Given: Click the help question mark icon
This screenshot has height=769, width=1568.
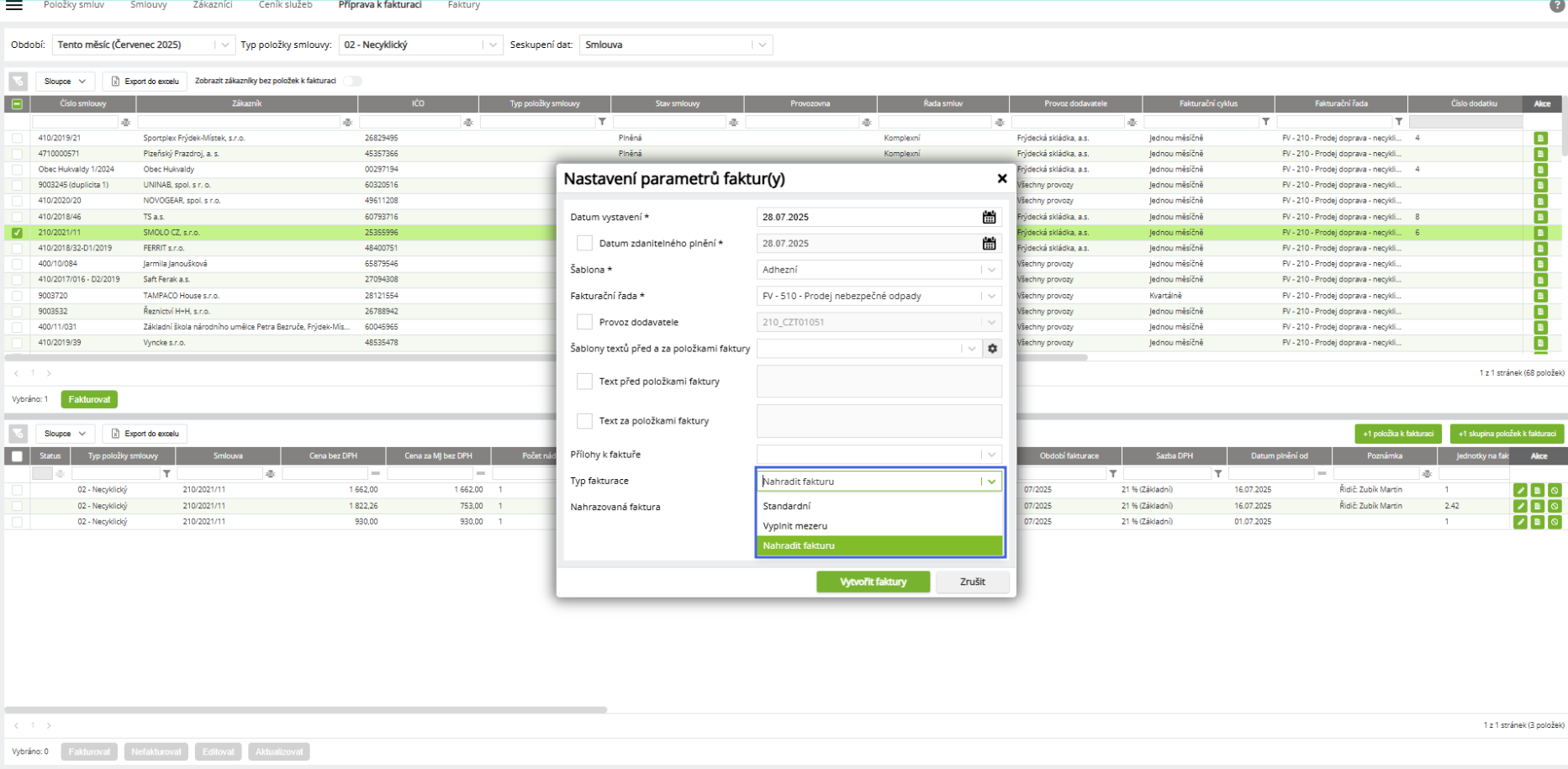Looking at the screenshot, I should 1556,6.
